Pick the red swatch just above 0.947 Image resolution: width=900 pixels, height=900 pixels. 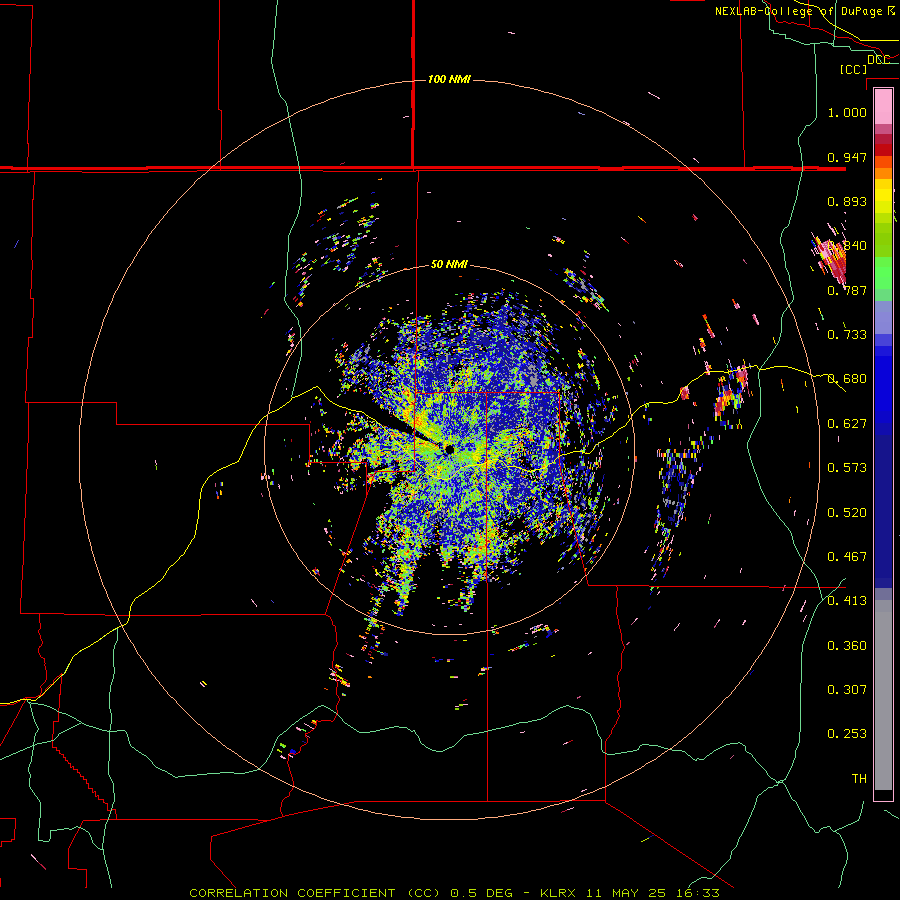click(x=883, y=150)
